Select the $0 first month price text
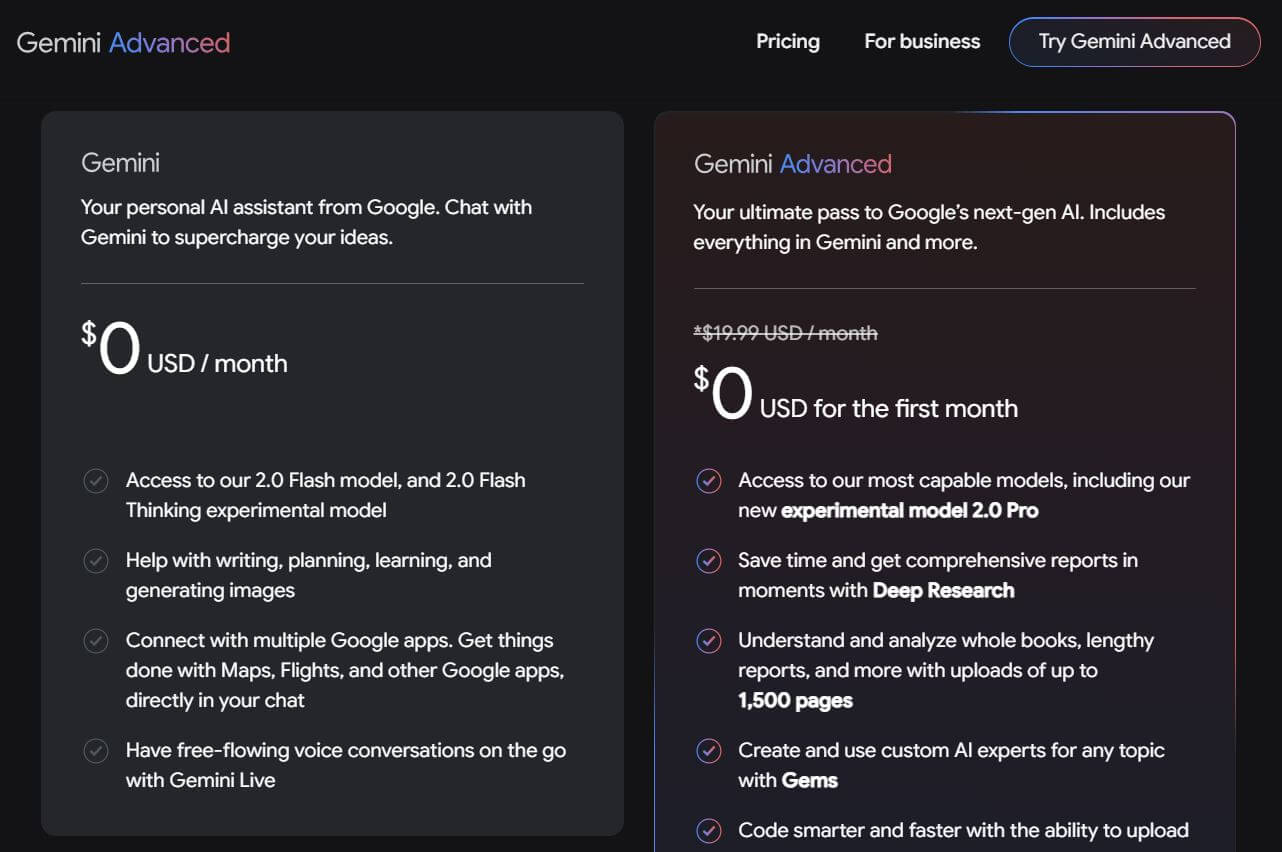This screenshot has width=1282, height=852. pos(855,397)
